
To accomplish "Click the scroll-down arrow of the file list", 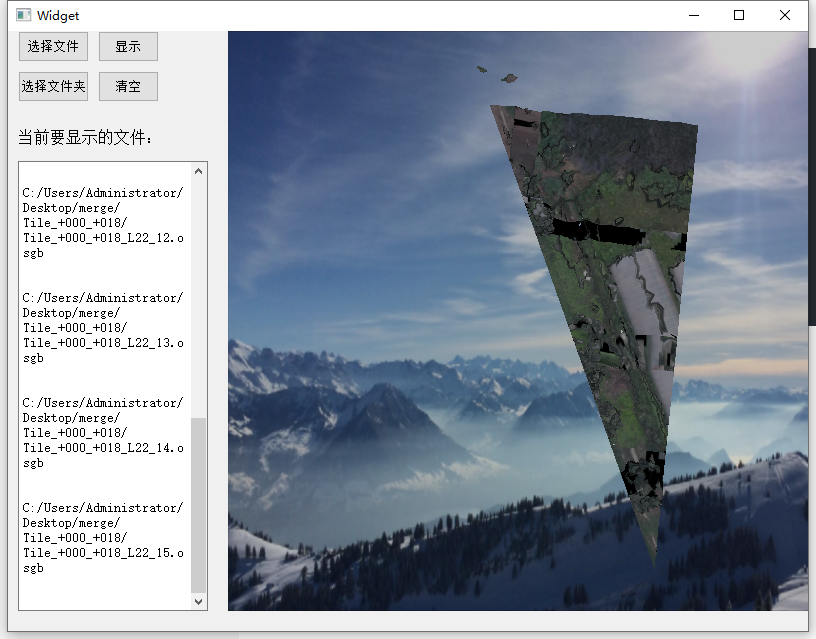I will 200,602.
